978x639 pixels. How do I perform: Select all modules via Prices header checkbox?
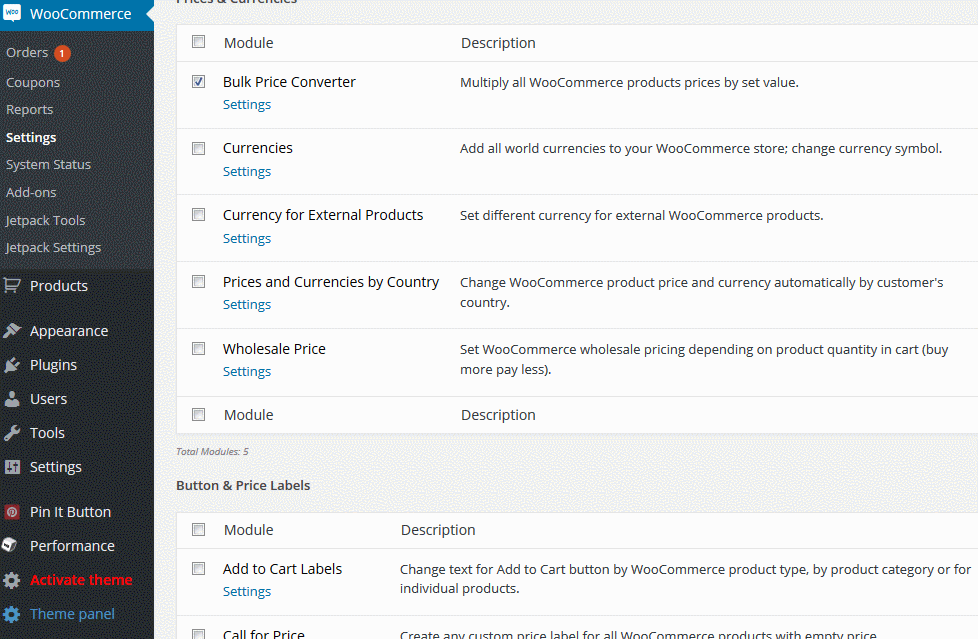point(198,42)
